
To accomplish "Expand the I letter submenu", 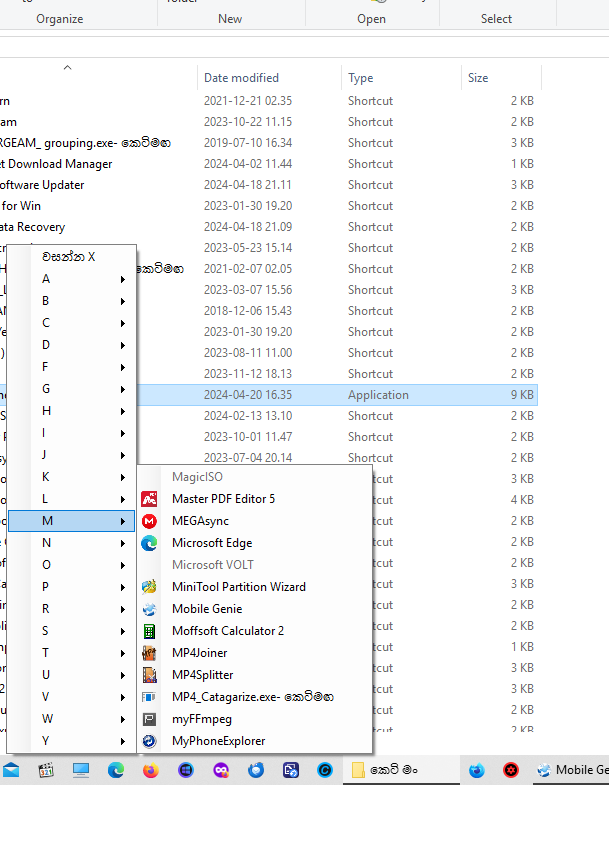I will (71, 433).
